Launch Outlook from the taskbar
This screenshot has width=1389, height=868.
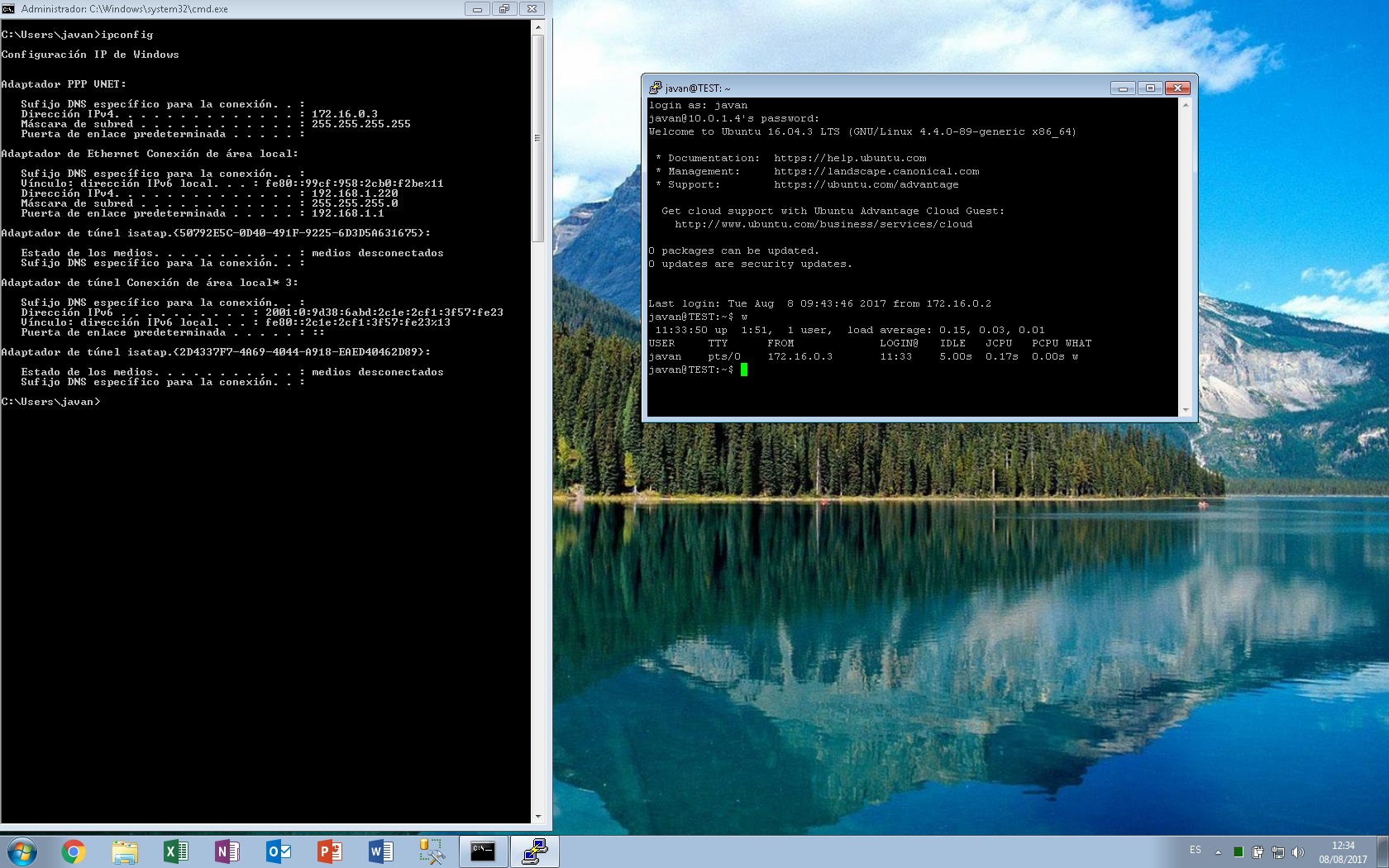(279, 851)
